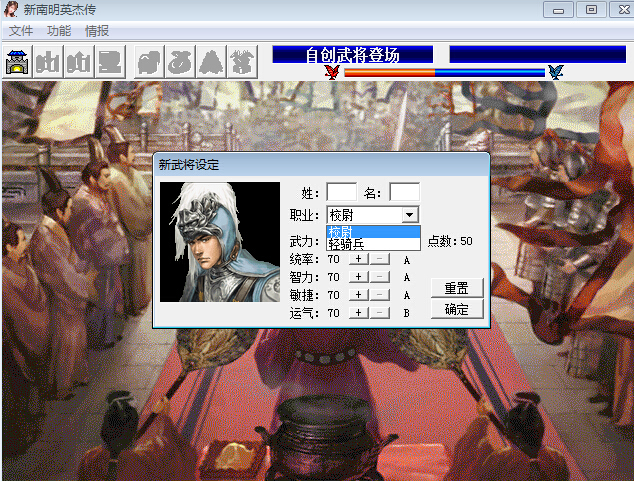Click the greyed soldiers-with-up-arrow toolbar icon
The width and height of the screenshot is (634, 481).
(x=78, y=62)
